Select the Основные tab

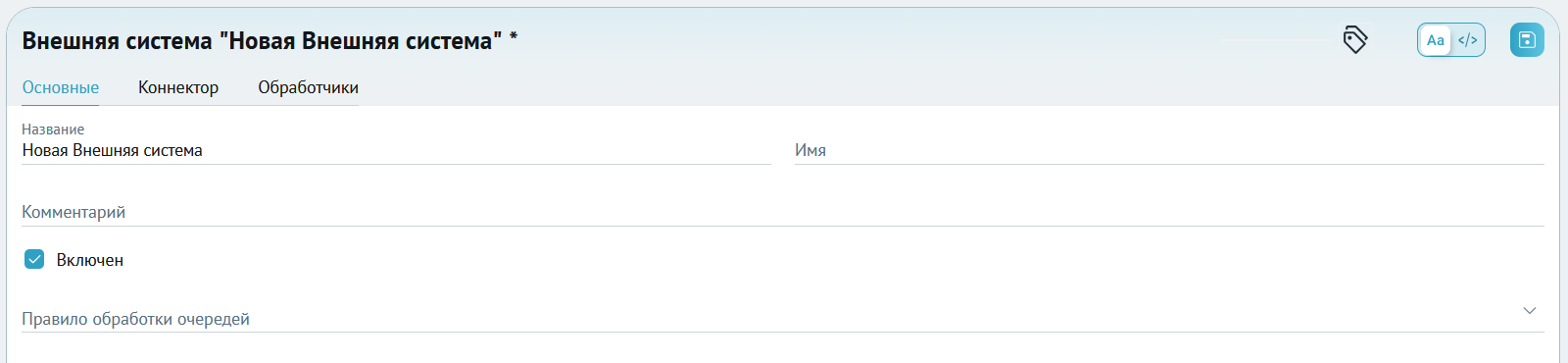[x=61, y=87]
